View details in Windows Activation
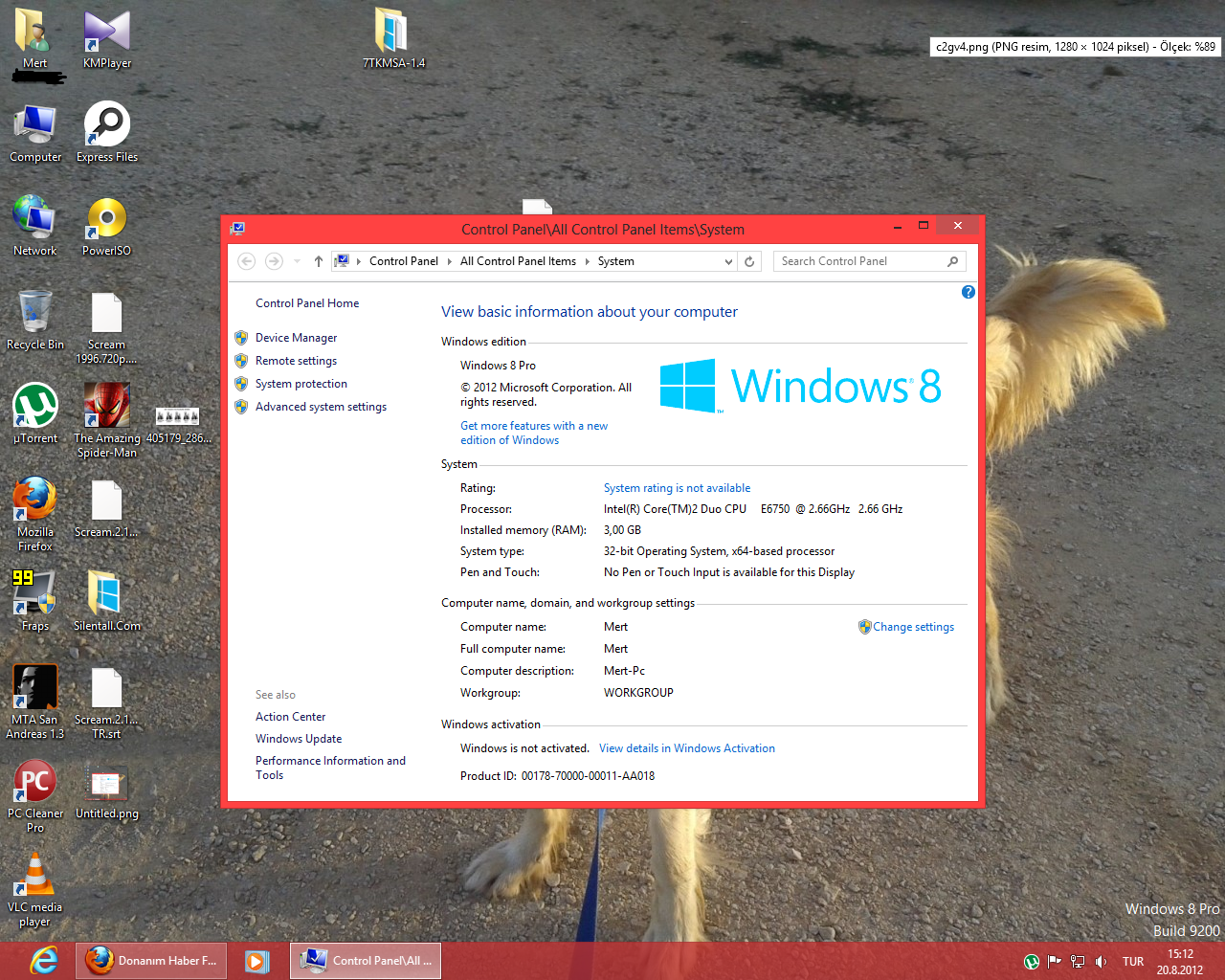1225x980 pixels. point(687,748)
